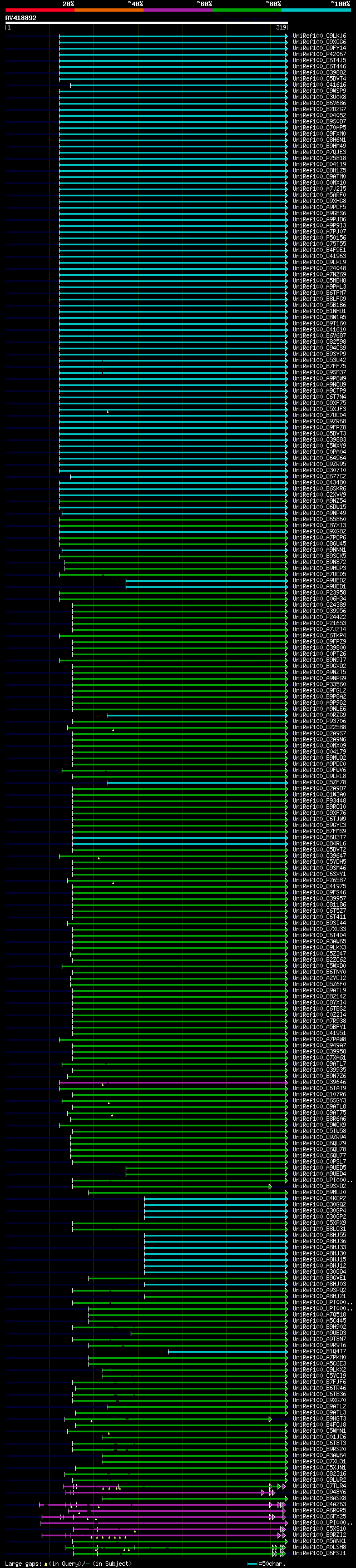Select the UniRef100_Q41616 entry
The width and height of the screenshot is (356, 1568).
[x=319, y=85]
